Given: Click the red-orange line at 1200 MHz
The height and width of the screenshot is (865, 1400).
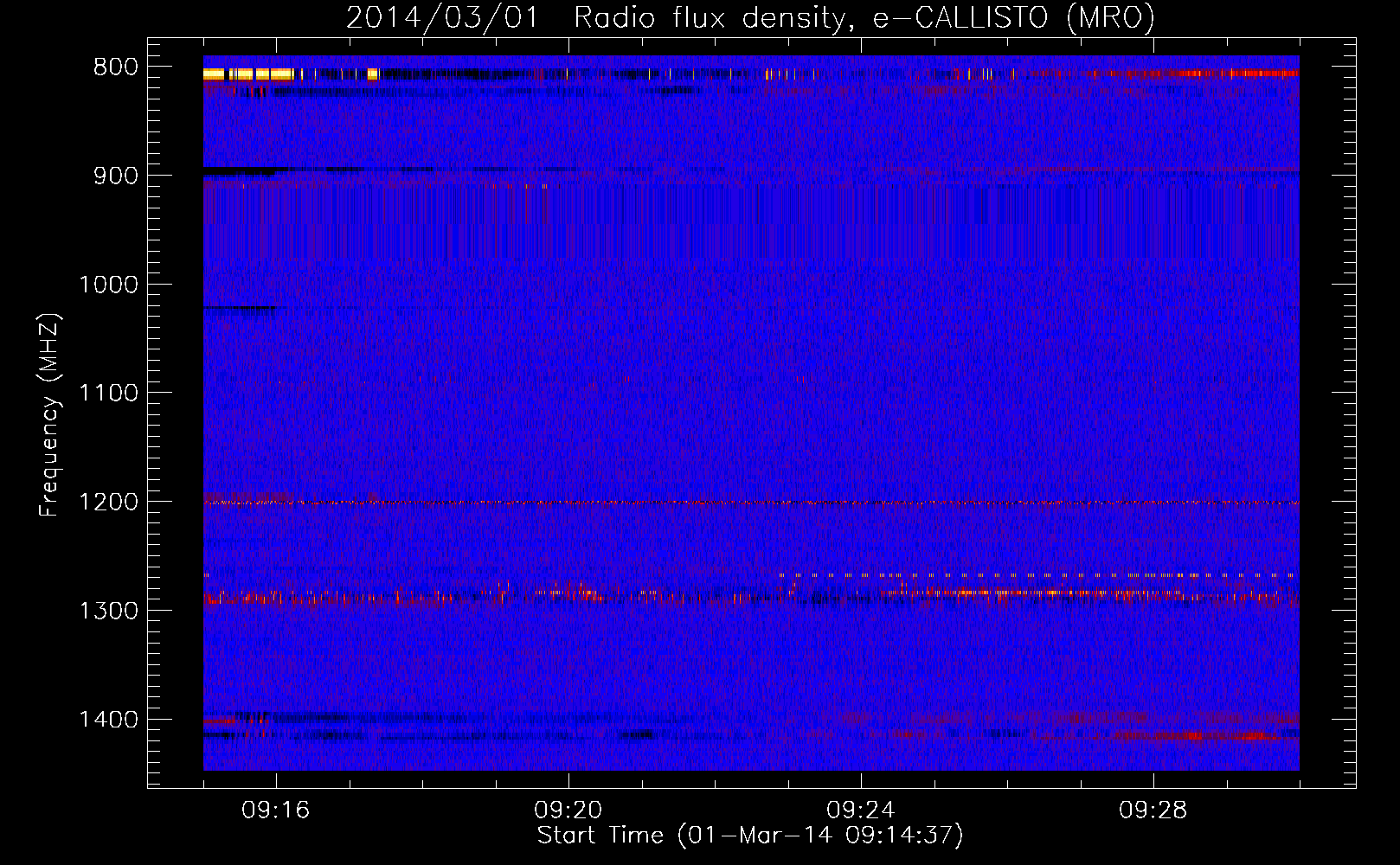Looking at the screenshot, I should [x=751, y=503].
